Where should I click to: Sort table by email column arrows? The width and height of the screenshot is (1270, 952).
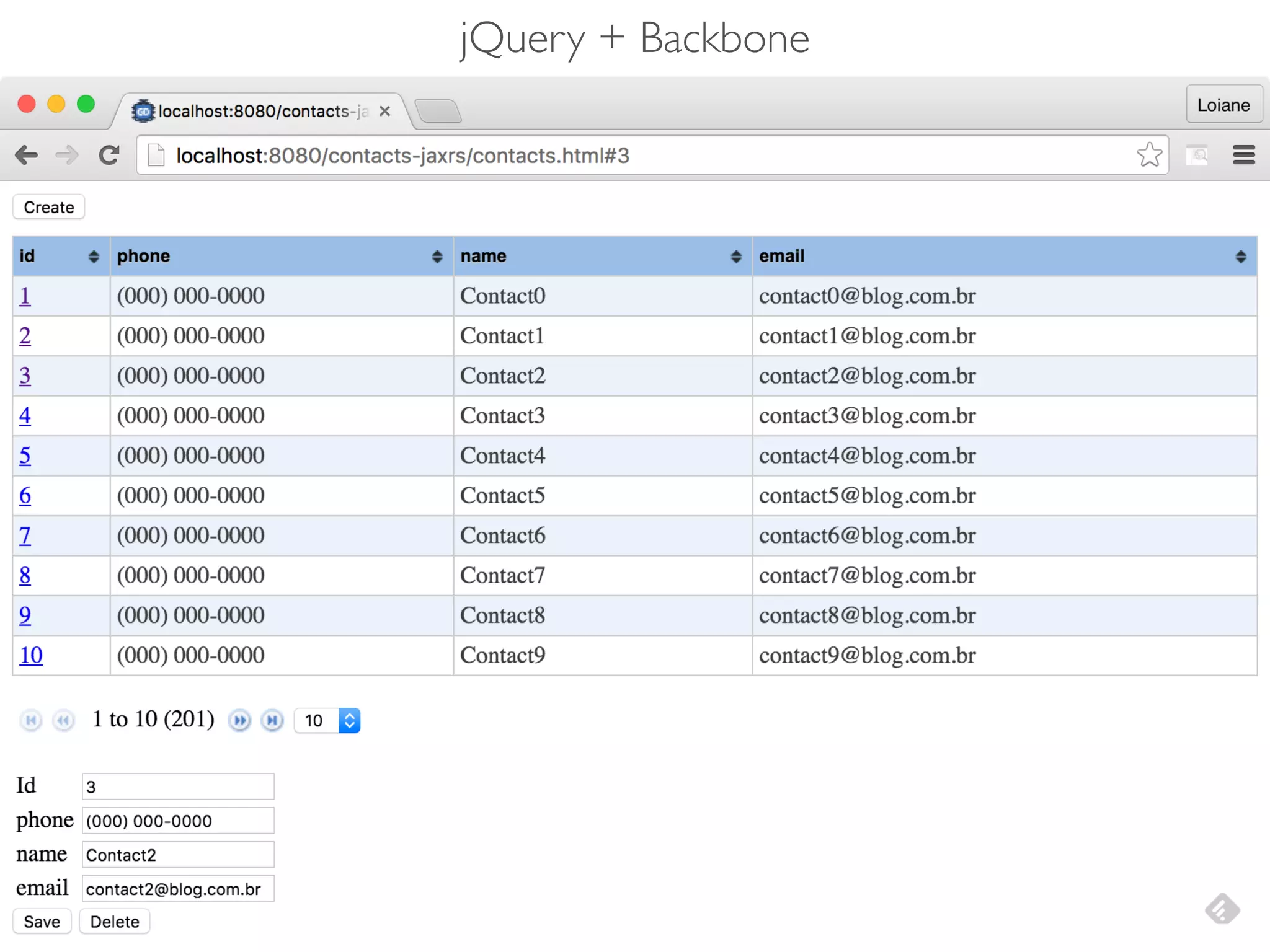click(1241, 257)
